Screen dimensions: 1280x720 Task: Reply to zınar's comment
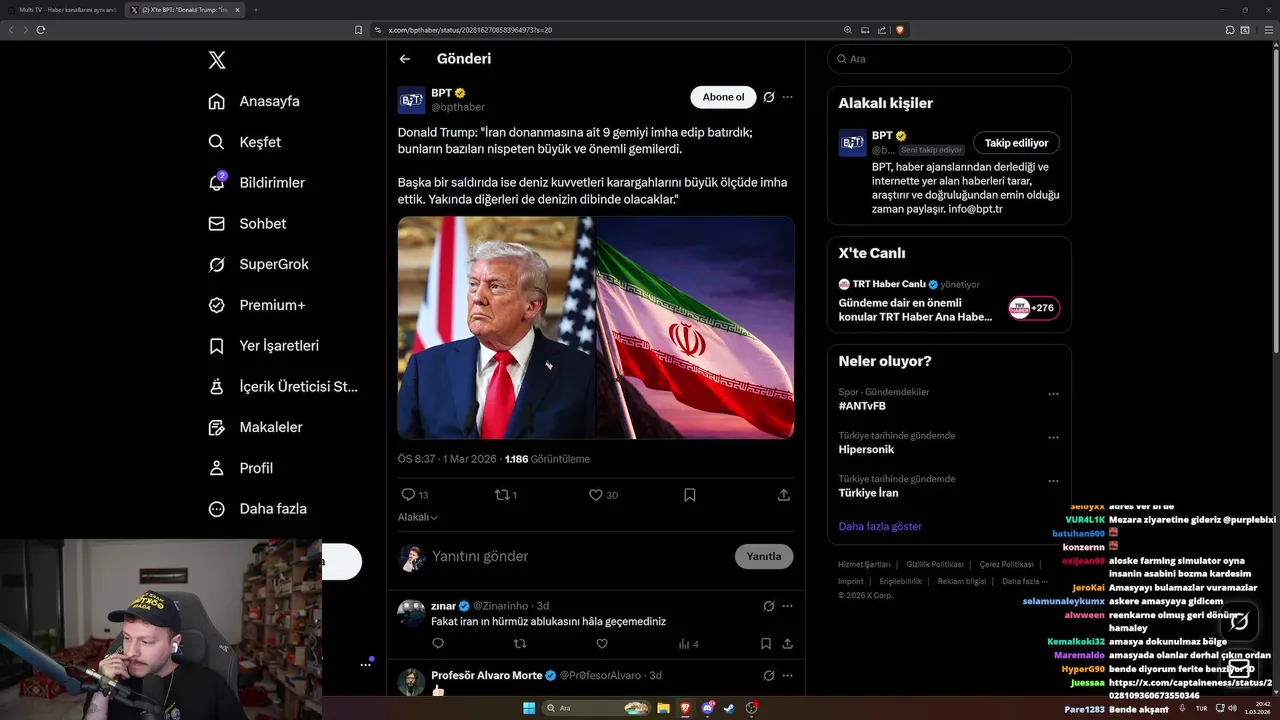click(x=438, y=644)
